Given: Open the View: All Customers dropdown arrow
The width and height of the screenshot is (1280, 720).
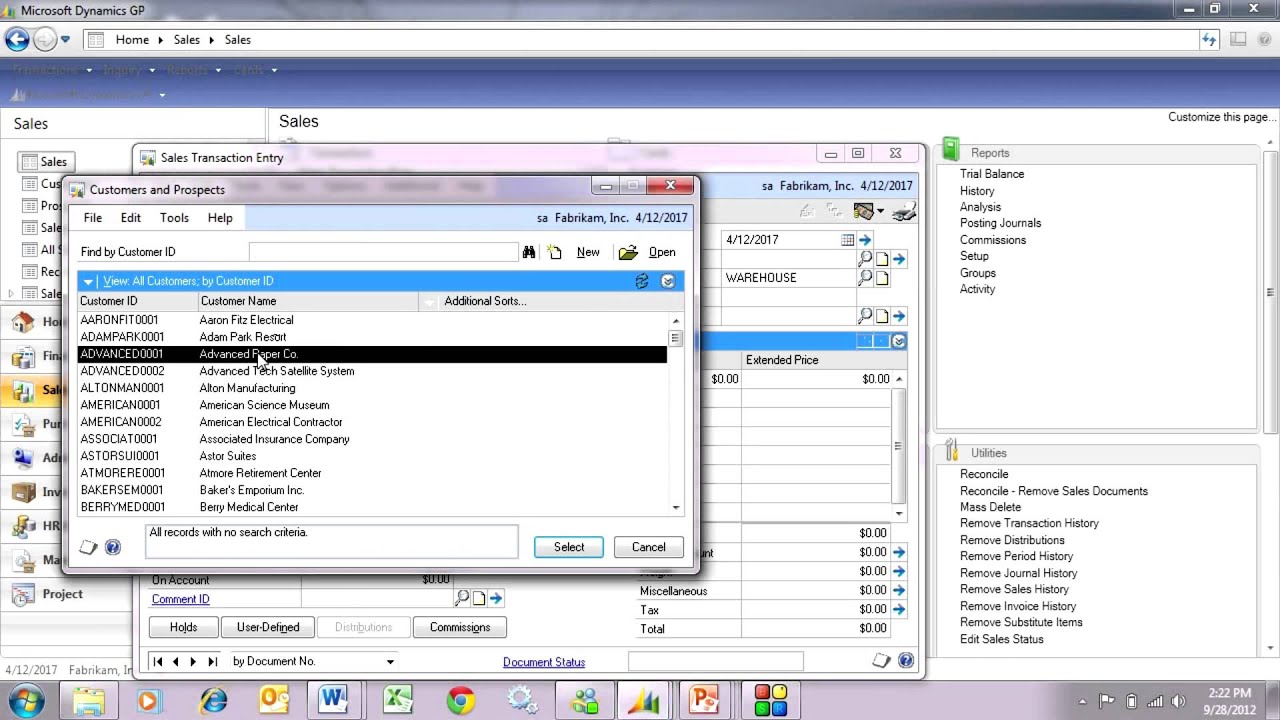Looking at the screenshot, I should (x=88, y=282).
